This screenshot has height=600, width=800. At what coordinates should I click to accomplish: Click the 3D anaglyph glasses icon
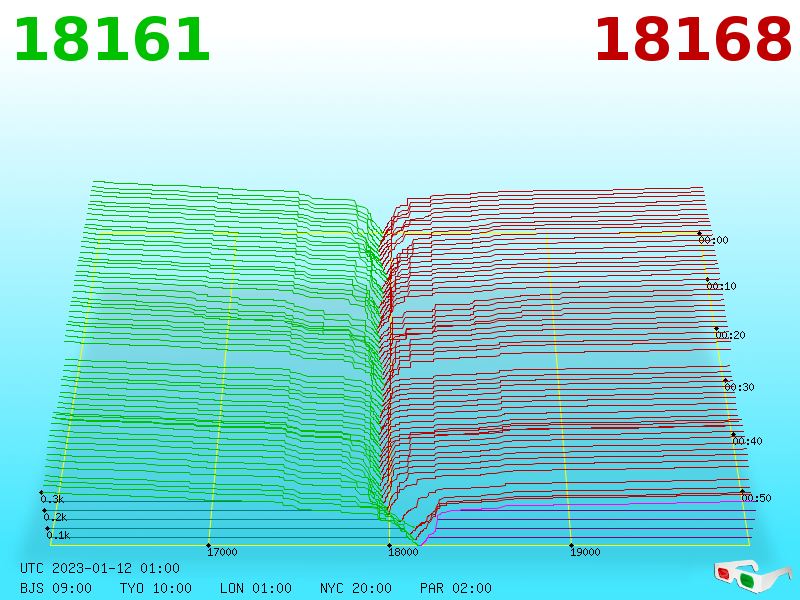[753, 575]
